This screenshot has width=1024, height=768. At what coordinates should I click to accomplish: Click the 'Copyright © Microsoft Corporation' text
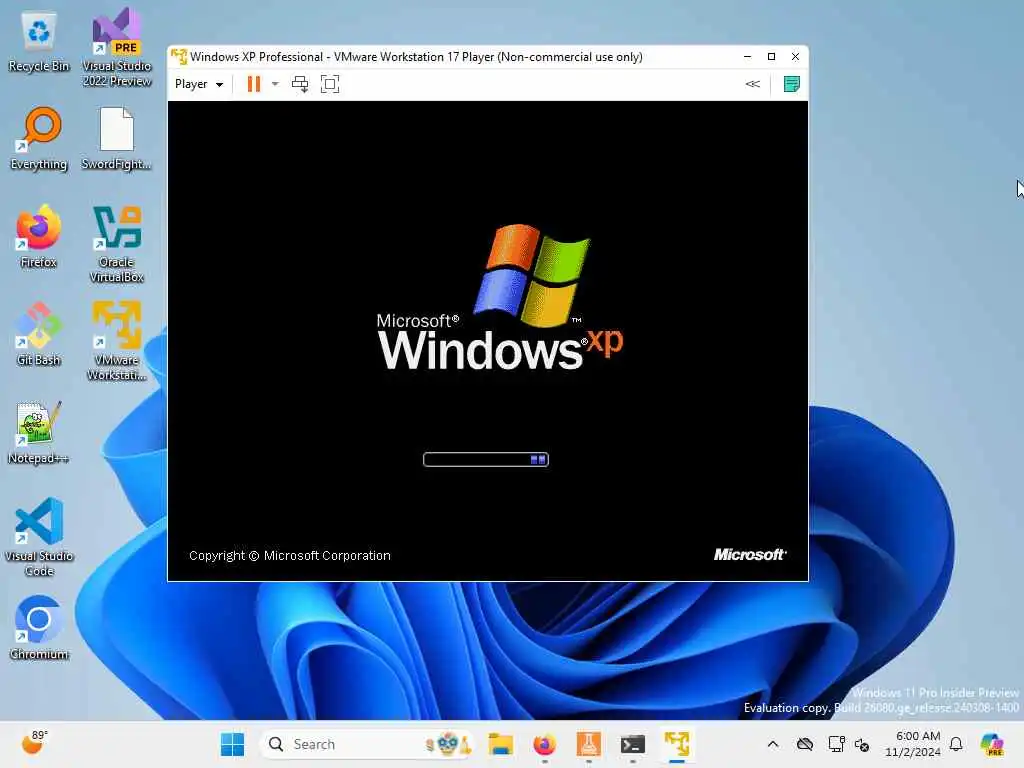(290, 556)
